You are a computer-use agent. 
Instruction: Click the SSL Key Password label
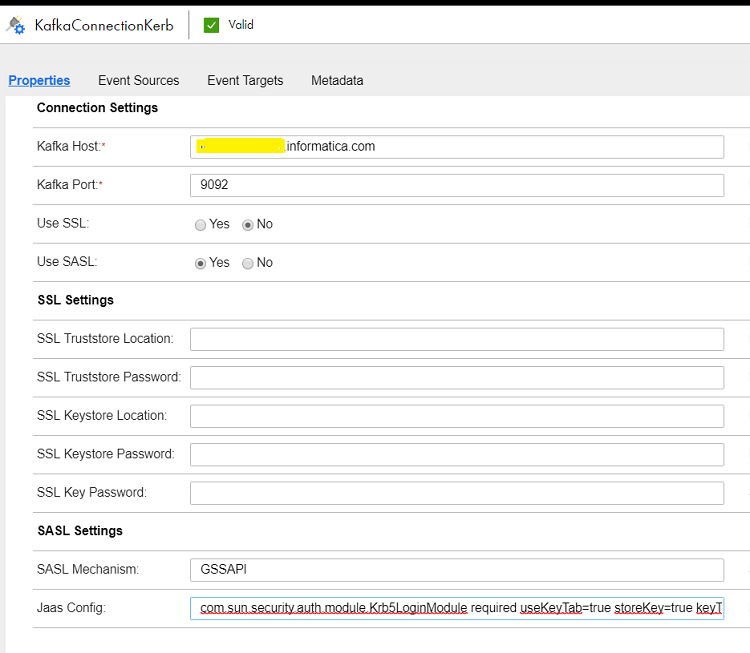coord(92,492)
